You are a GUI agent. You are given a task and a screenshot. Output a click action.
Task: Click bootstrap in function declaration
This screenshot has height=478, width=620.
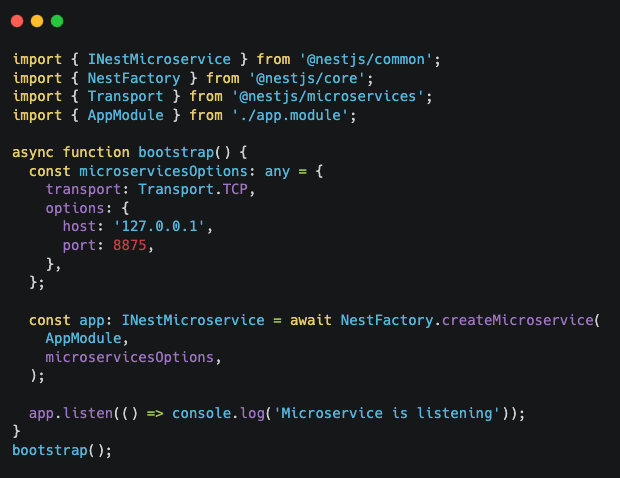(176, 153)
